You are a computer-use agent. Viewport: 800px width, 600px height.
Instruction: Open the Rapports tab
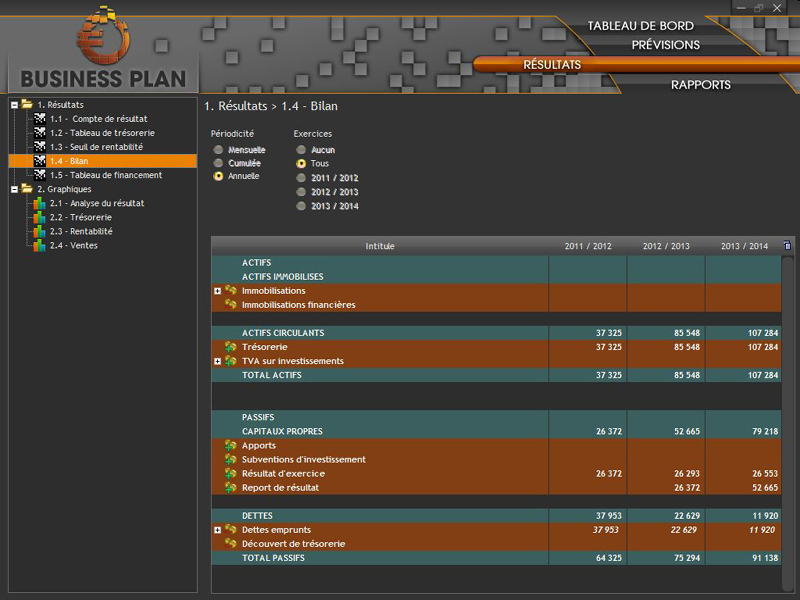pyautogui.click(x=701, y=85)
